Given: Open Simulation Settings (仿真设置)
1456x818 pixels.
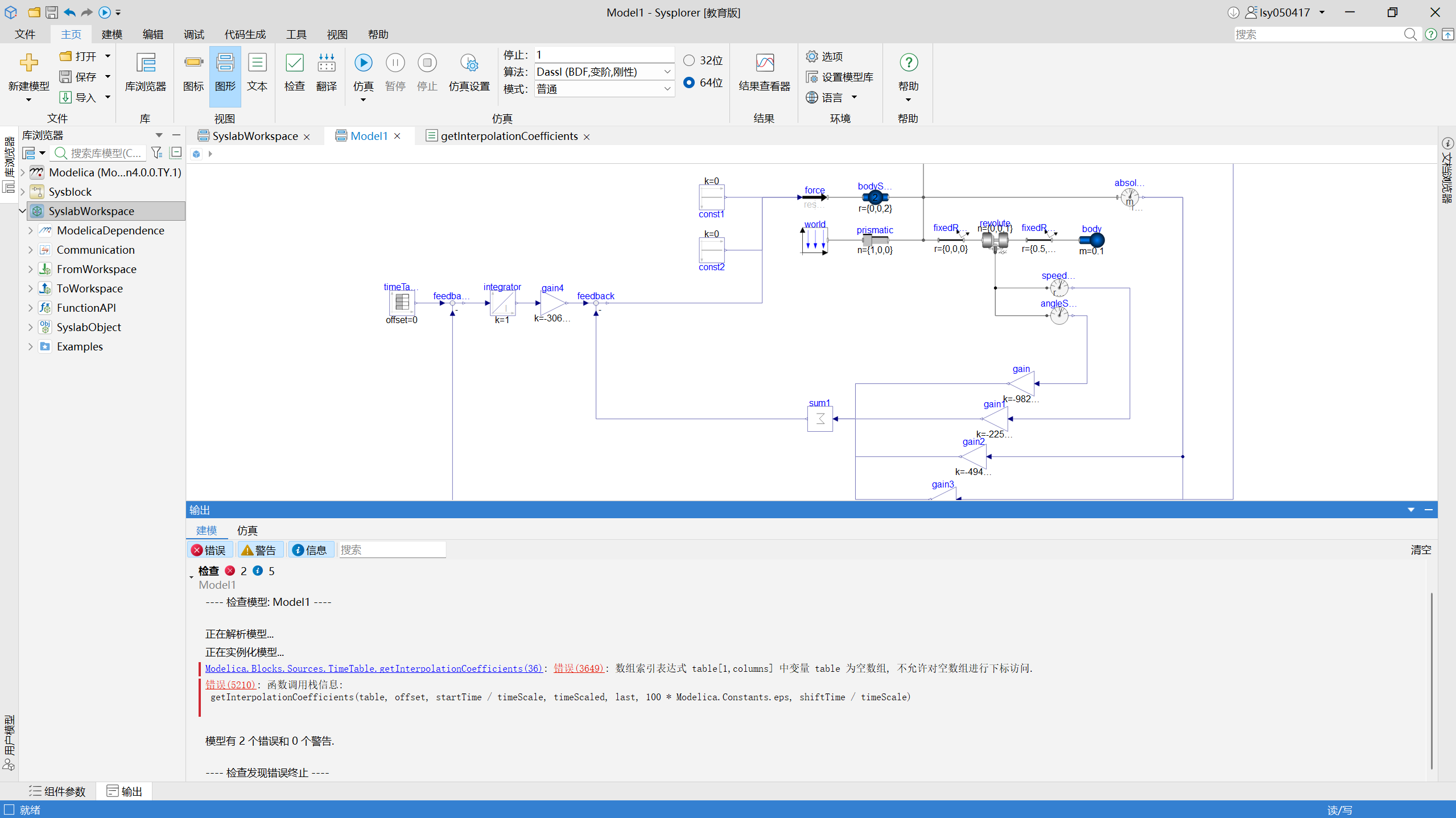Looking at the screenshot, I should coord(469,63).
